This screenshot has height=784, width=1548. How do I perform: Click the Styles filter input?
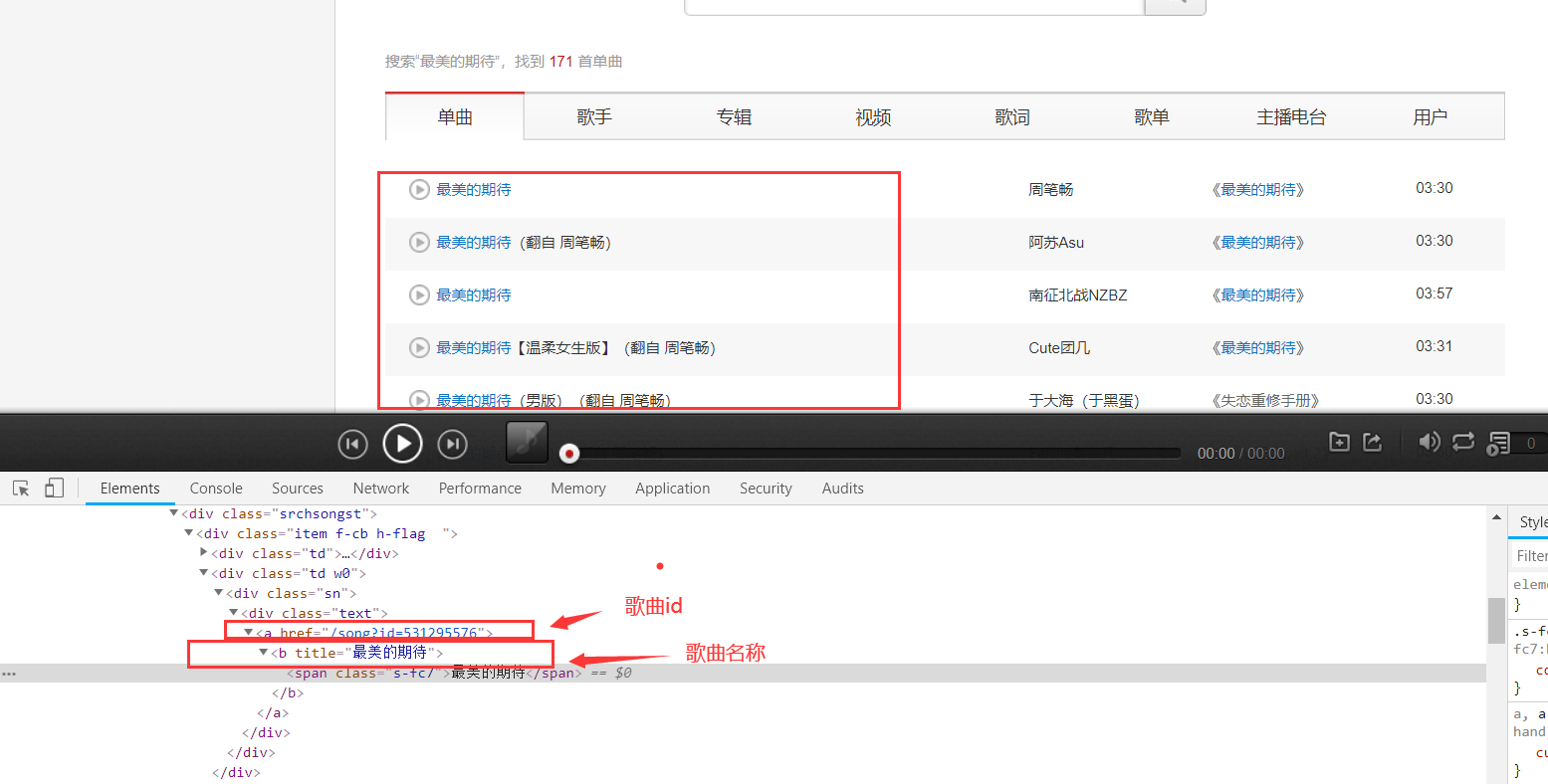pyautogui.click(x=1530, y=555)
